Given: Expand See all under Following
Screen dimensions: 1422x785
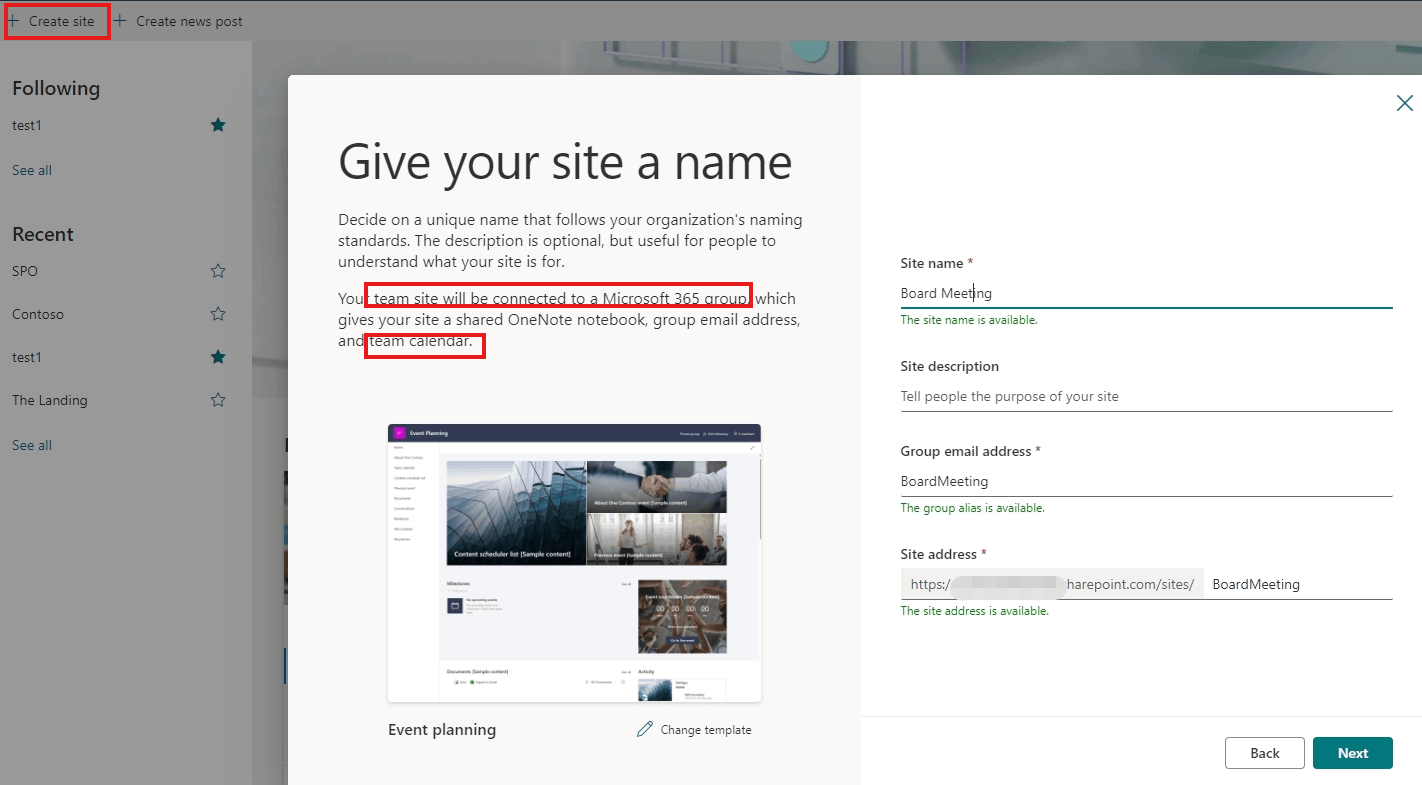Looking at the screenshot, I should click(31, 170).
